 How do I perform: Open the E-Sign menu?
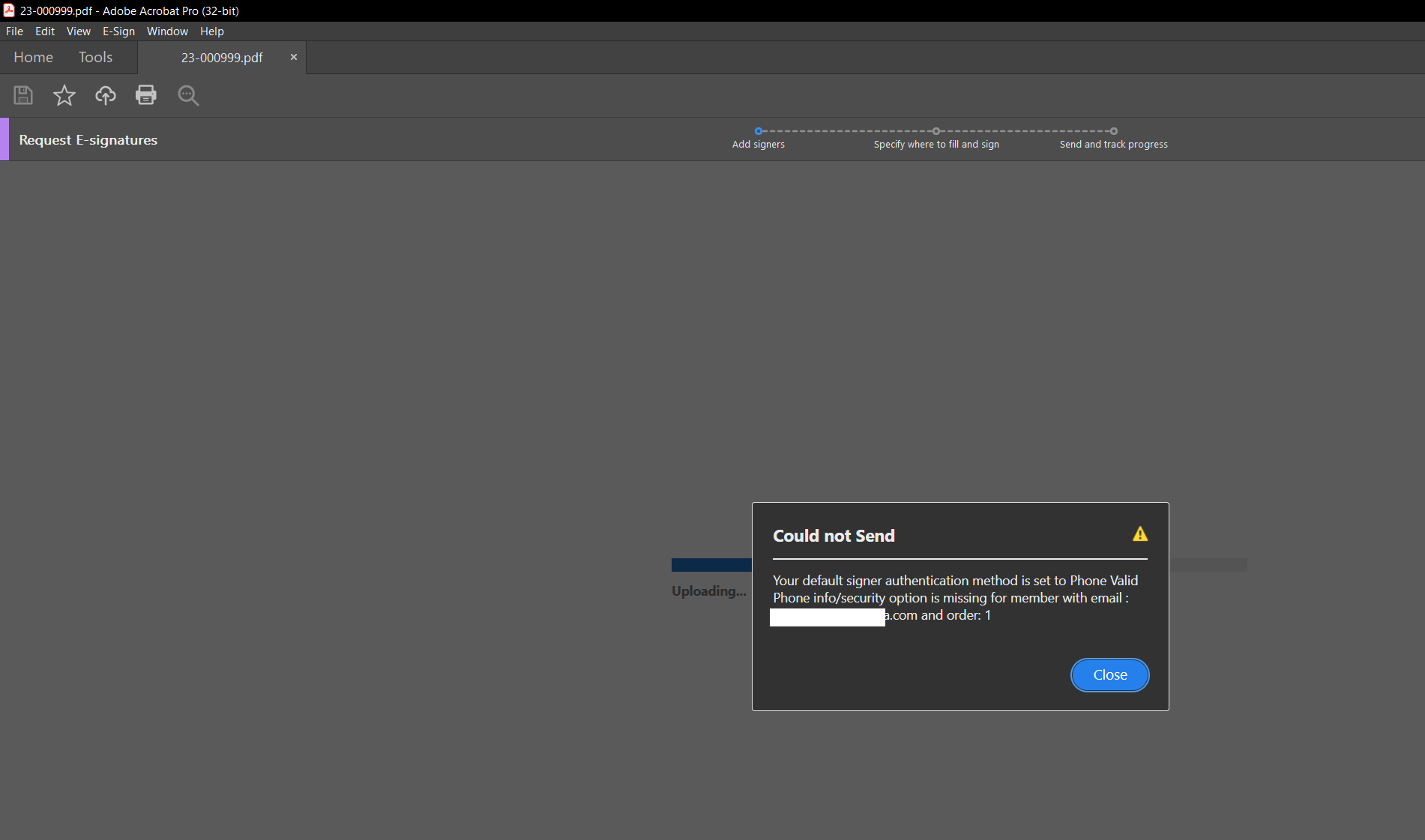click(118, 31)
